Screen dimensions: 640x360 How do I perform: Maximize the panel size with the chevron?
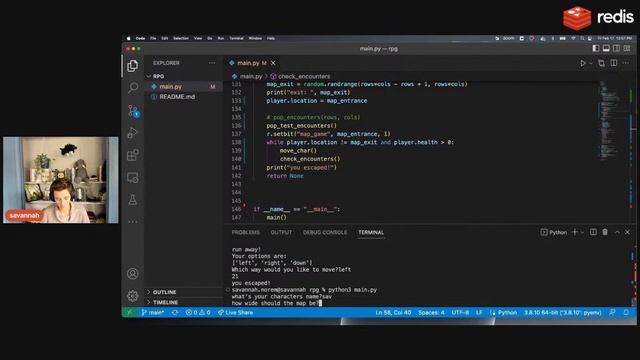(x=617, y=232)
